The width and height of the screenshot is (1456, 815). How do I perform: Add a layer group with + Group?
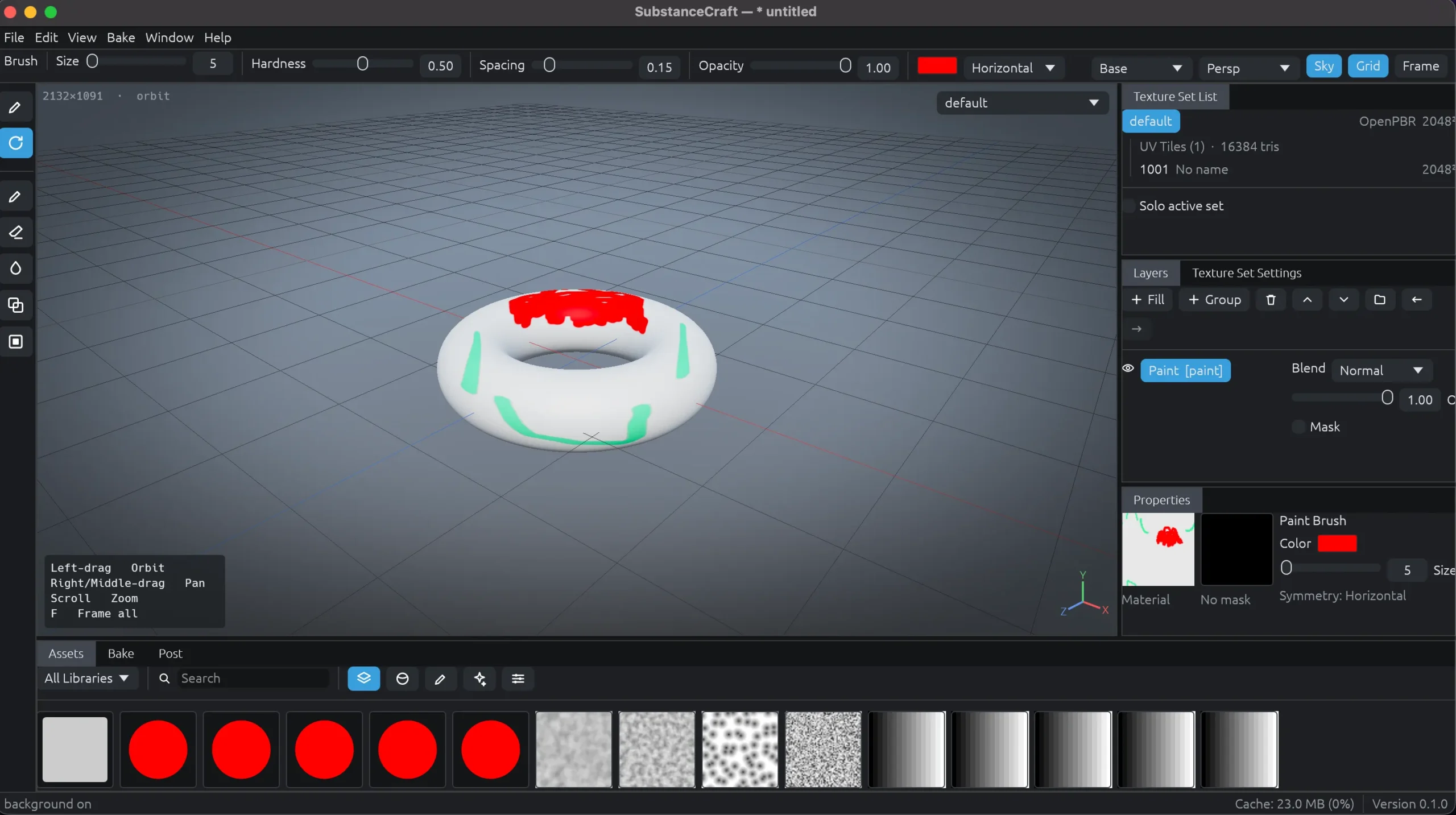[x=1214, y=300]
